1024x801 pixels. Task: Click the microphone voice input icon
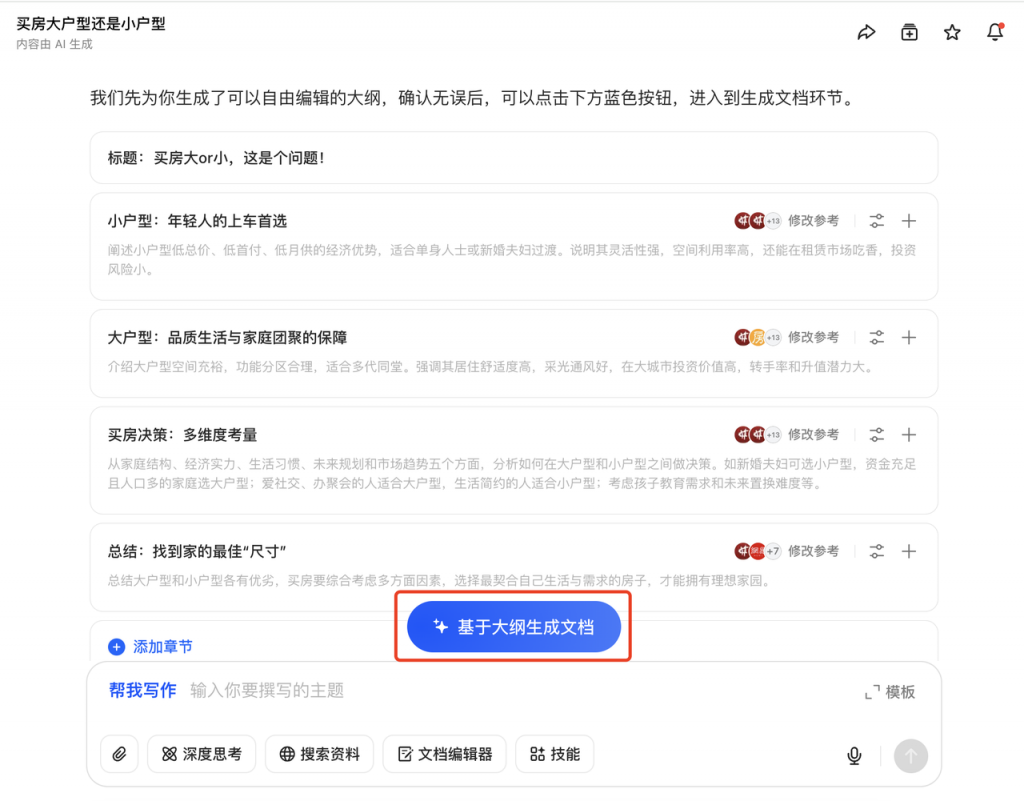point(854,755)
